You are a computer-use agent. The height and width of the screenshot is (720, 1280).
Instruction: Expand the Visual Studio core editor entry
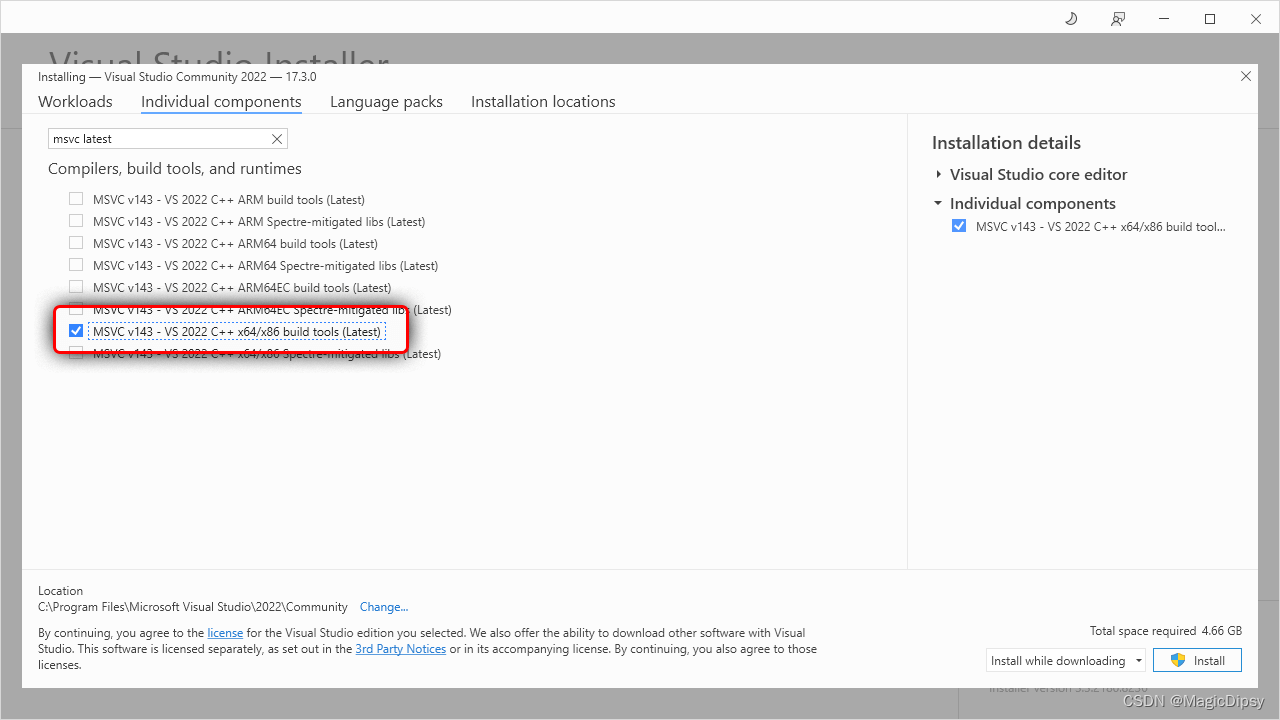point(938,174)
